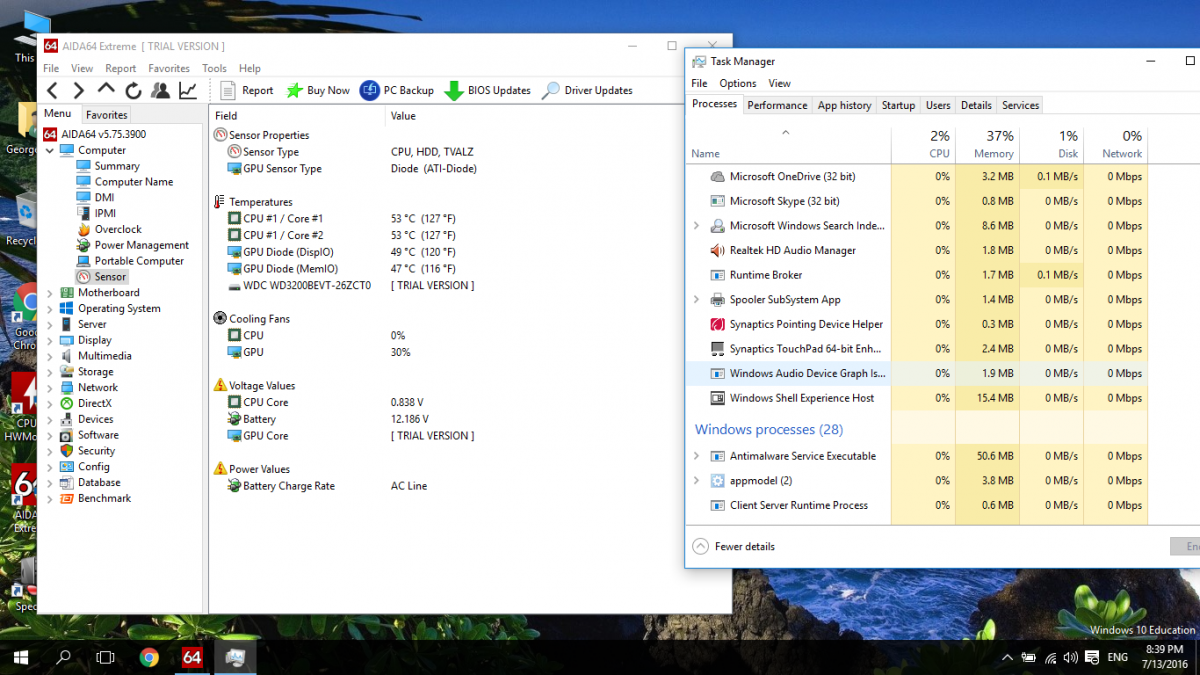This screenshot has height=675, width=1200.
Task: Sort processes by CPU column
Action: pos(923,144)
